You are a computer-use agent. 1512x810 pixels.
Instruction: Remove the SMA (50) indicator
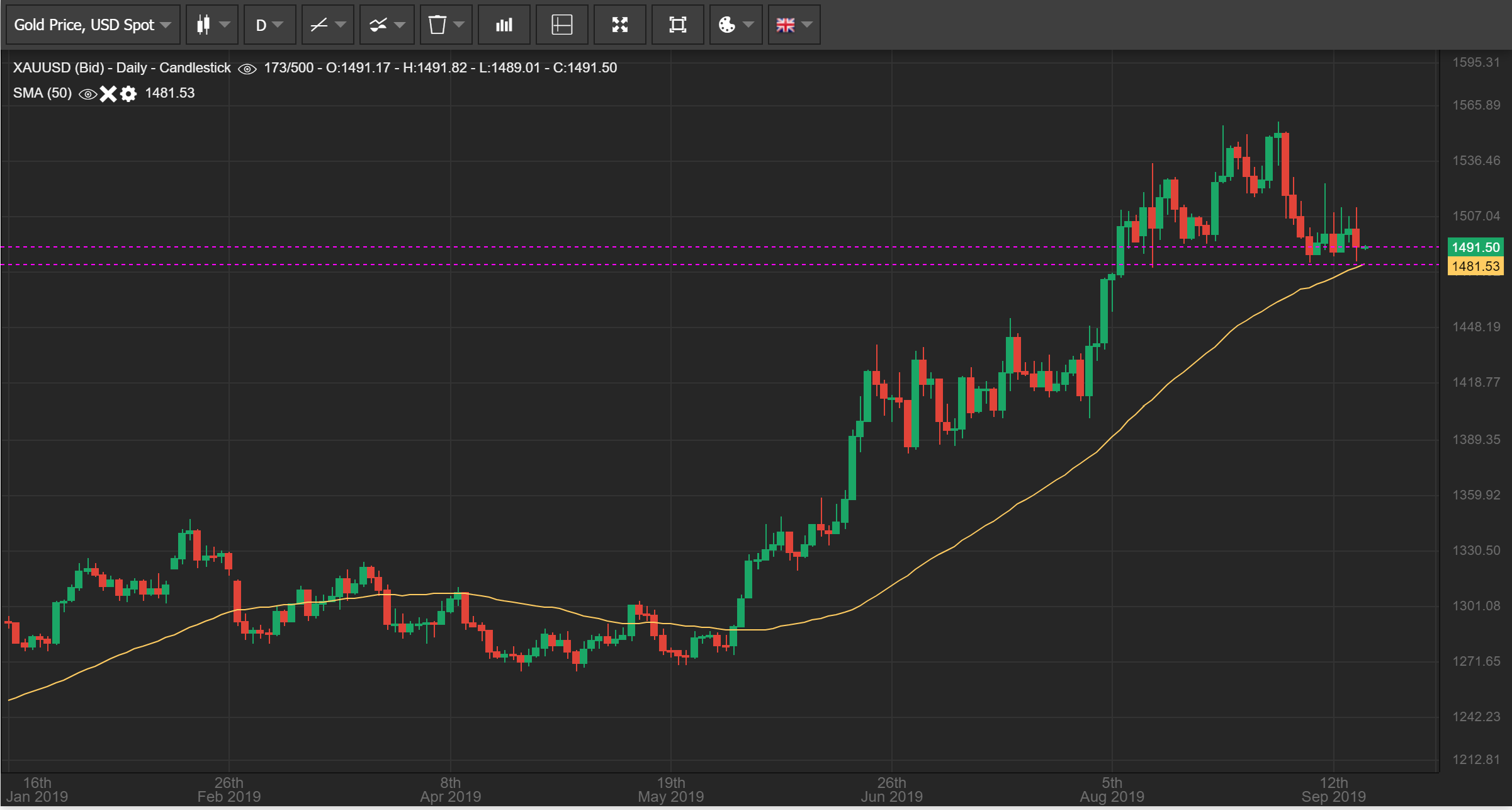click(108, 94)
